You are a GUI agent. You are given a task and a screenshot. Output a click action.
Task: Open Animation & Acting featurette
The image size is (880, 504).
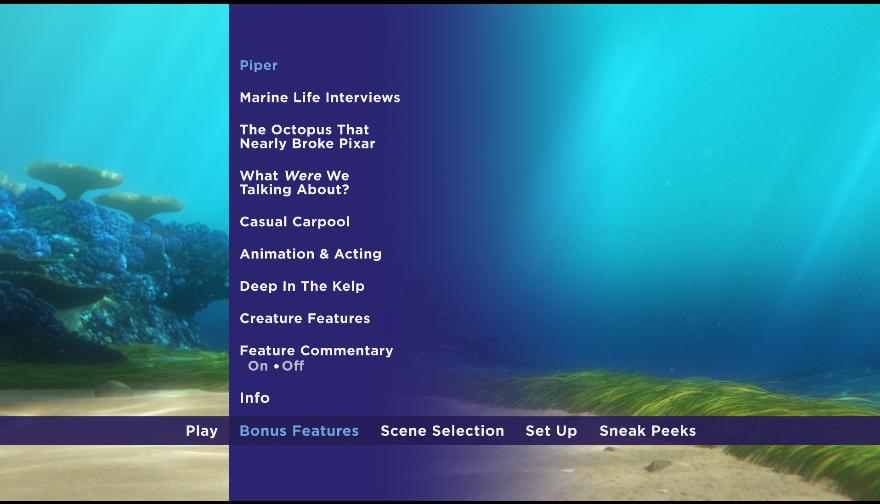(310, 254)
